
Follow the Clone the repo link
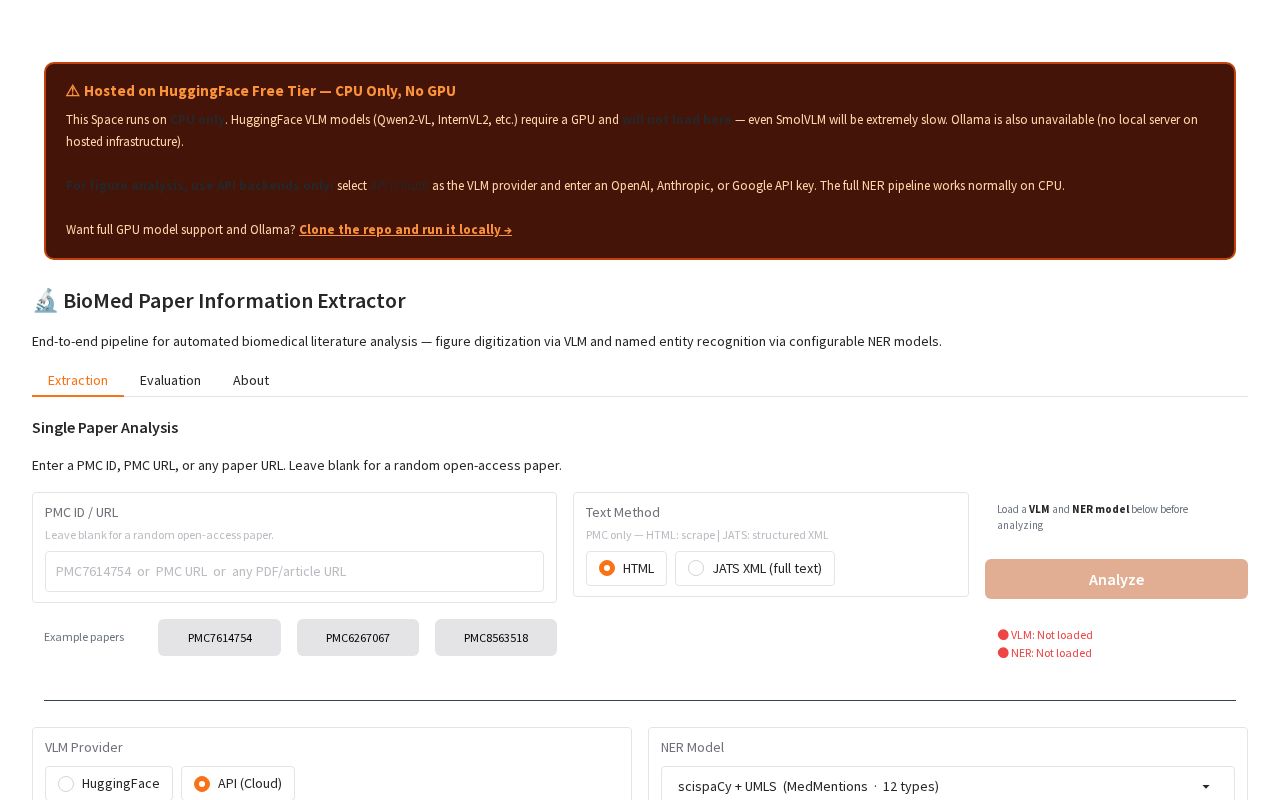coord(405,229)
